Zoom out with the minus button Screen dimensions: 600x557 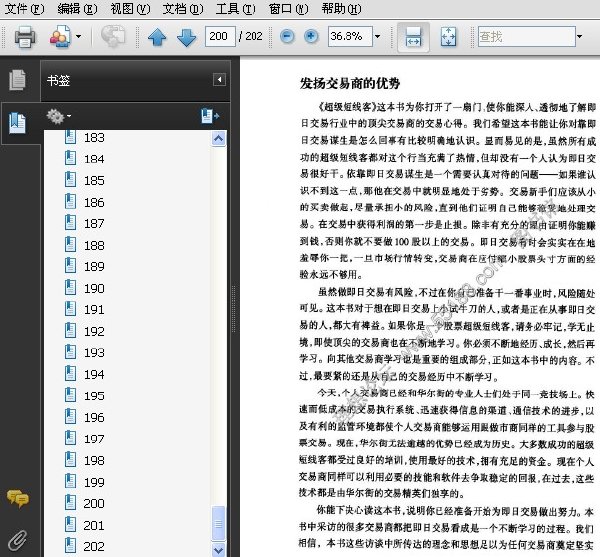coord(287,37)
